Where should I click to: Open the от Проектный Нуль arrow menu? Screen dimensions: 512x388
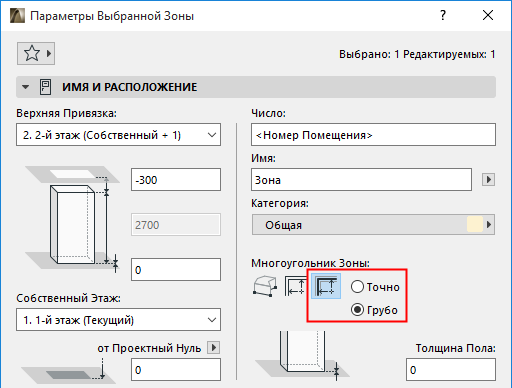(214, 348)
